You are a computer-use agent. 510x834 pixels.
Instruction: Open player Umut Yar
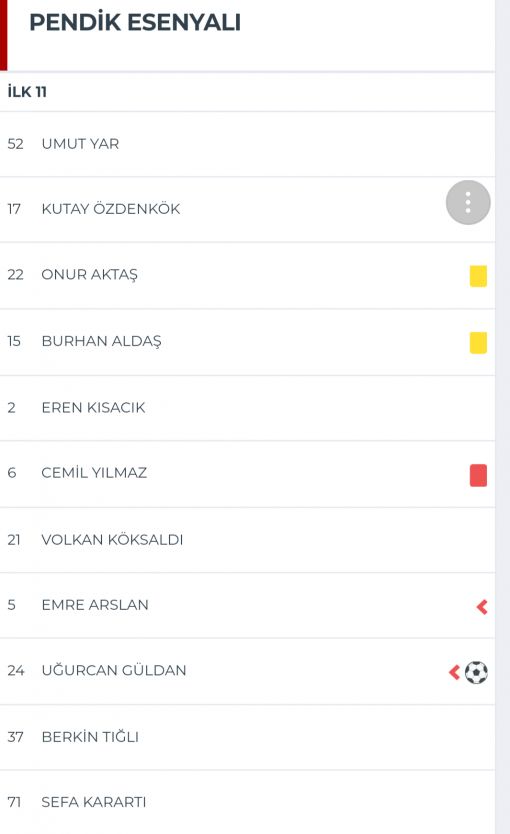247,144
